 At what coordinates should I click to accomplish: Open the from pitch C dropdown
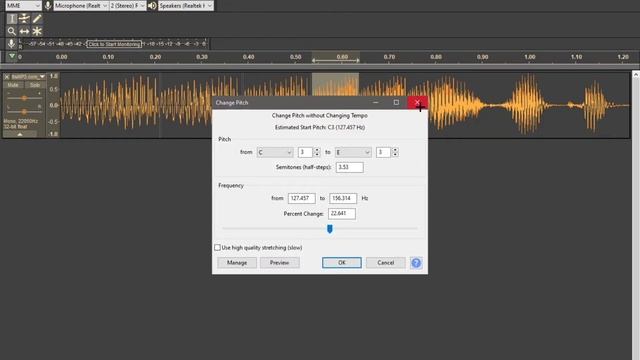(275, 152)
